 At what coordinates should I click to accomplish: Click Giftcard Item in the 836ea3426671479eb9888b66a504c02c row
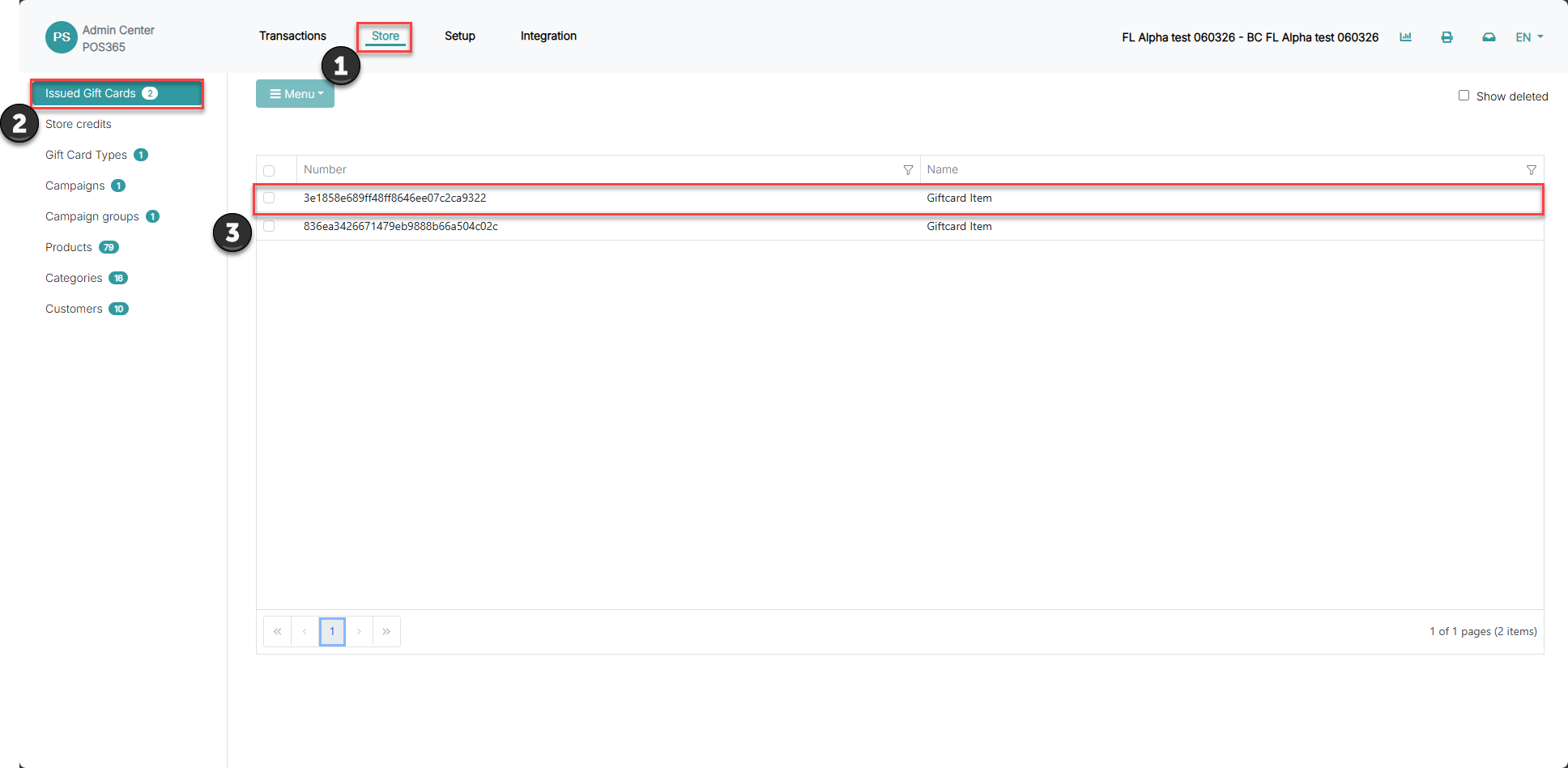point(959,226)
